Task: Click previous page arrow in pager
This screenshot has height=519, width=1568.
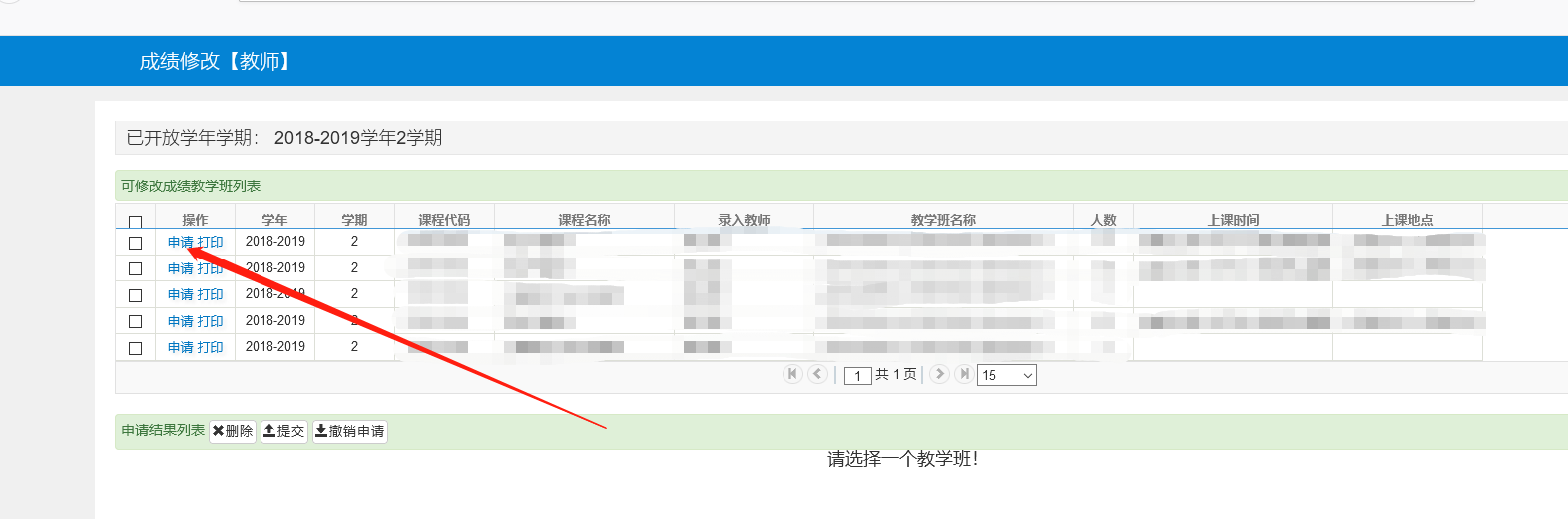Action: pos(817,374)
